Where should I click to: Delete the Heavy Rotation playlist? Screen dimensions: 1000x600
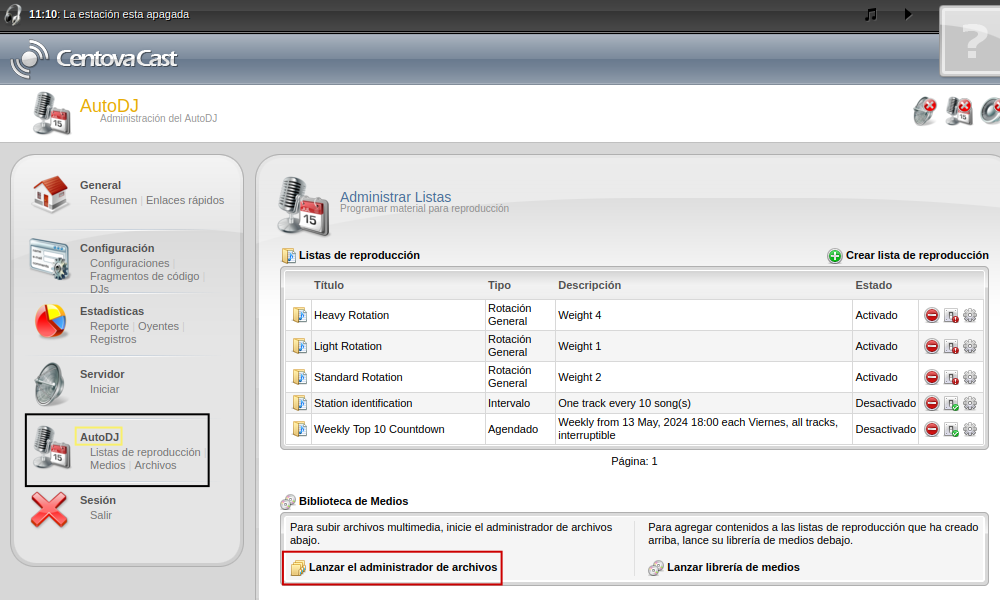click(931, 316)
